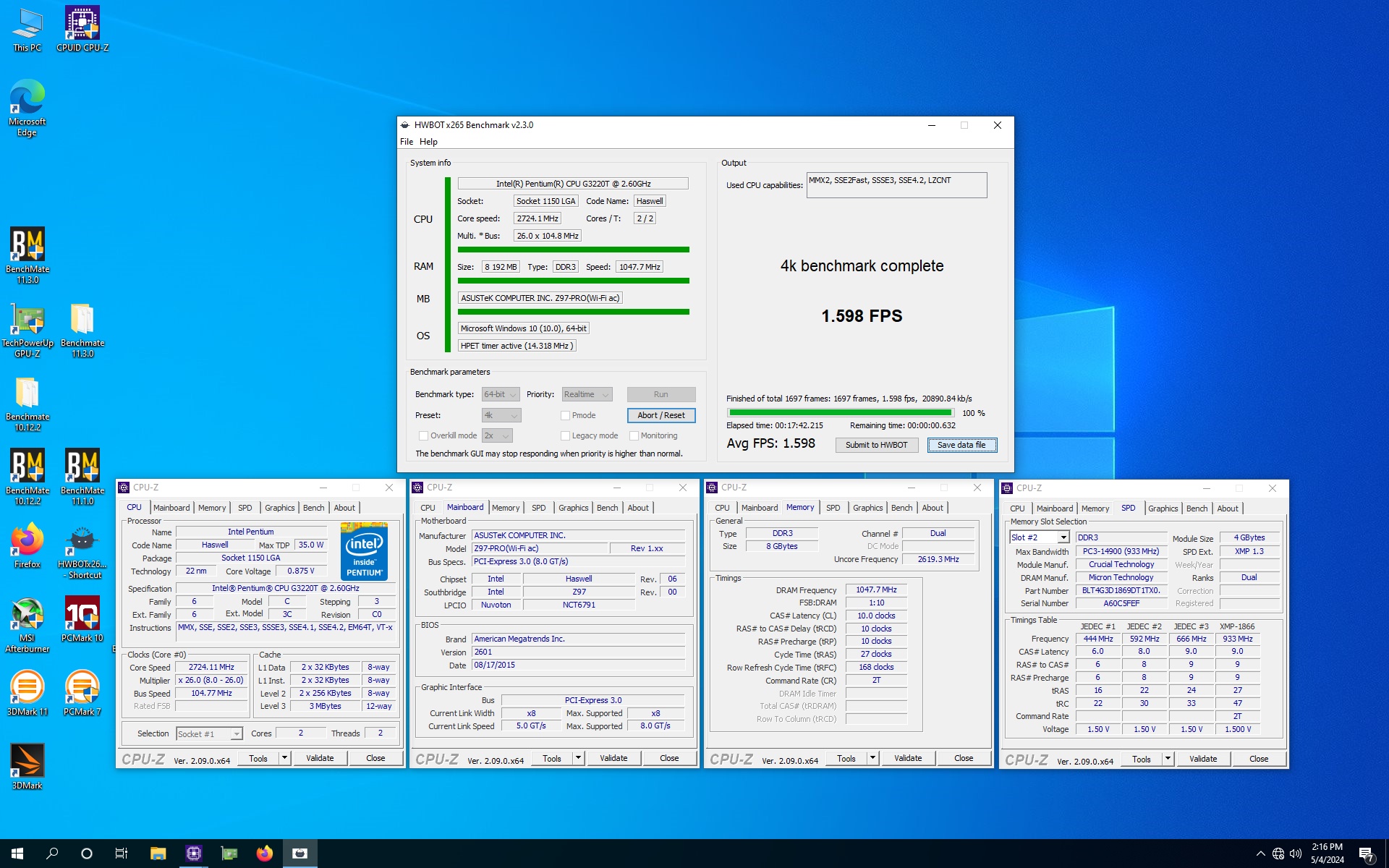Open Firefox desktop shortcut
The width and height of the screenshot is (1389, 868).
click(27, 545)
